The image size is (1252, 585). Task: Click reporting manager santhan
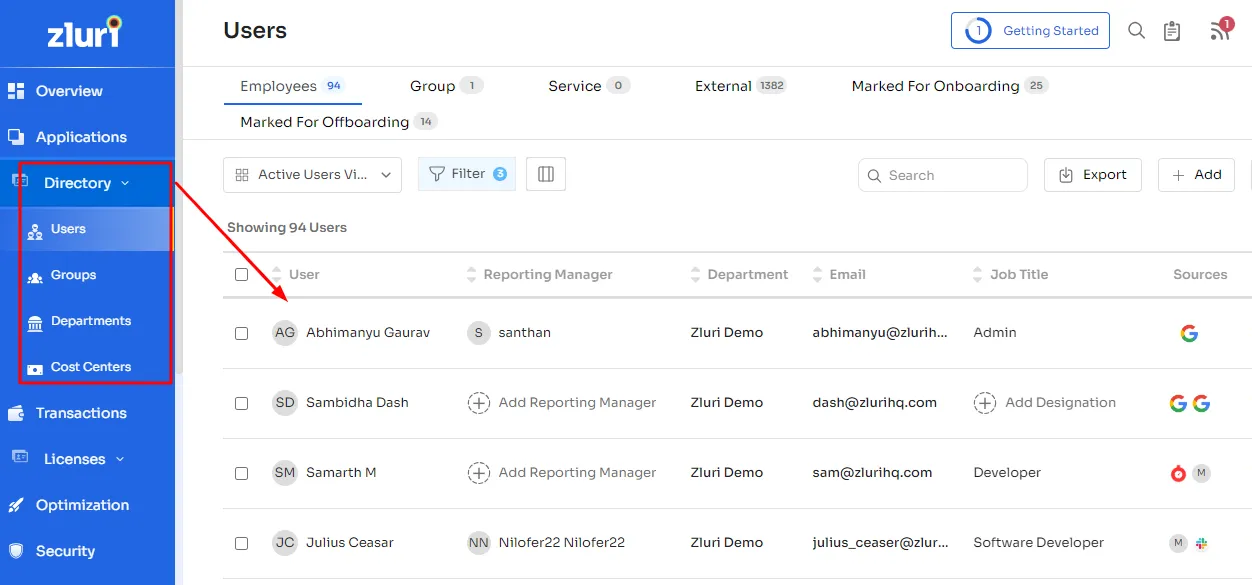pos(524,333)
